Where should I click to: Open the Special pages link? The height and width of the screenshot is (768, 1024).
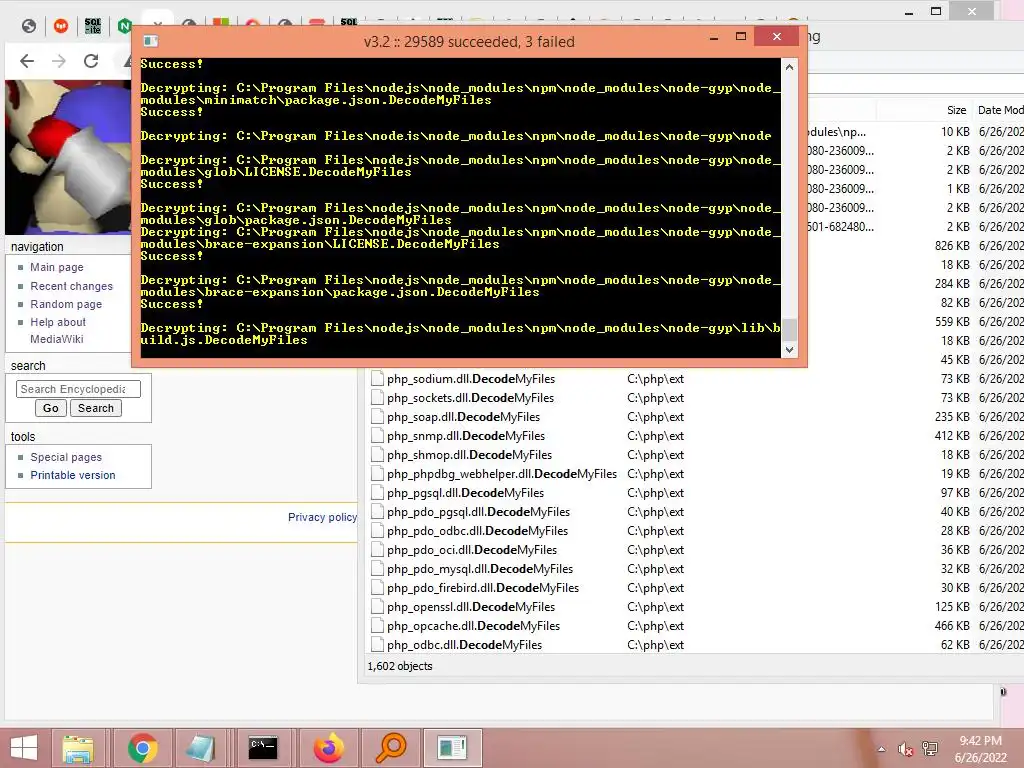click(66, 457)
